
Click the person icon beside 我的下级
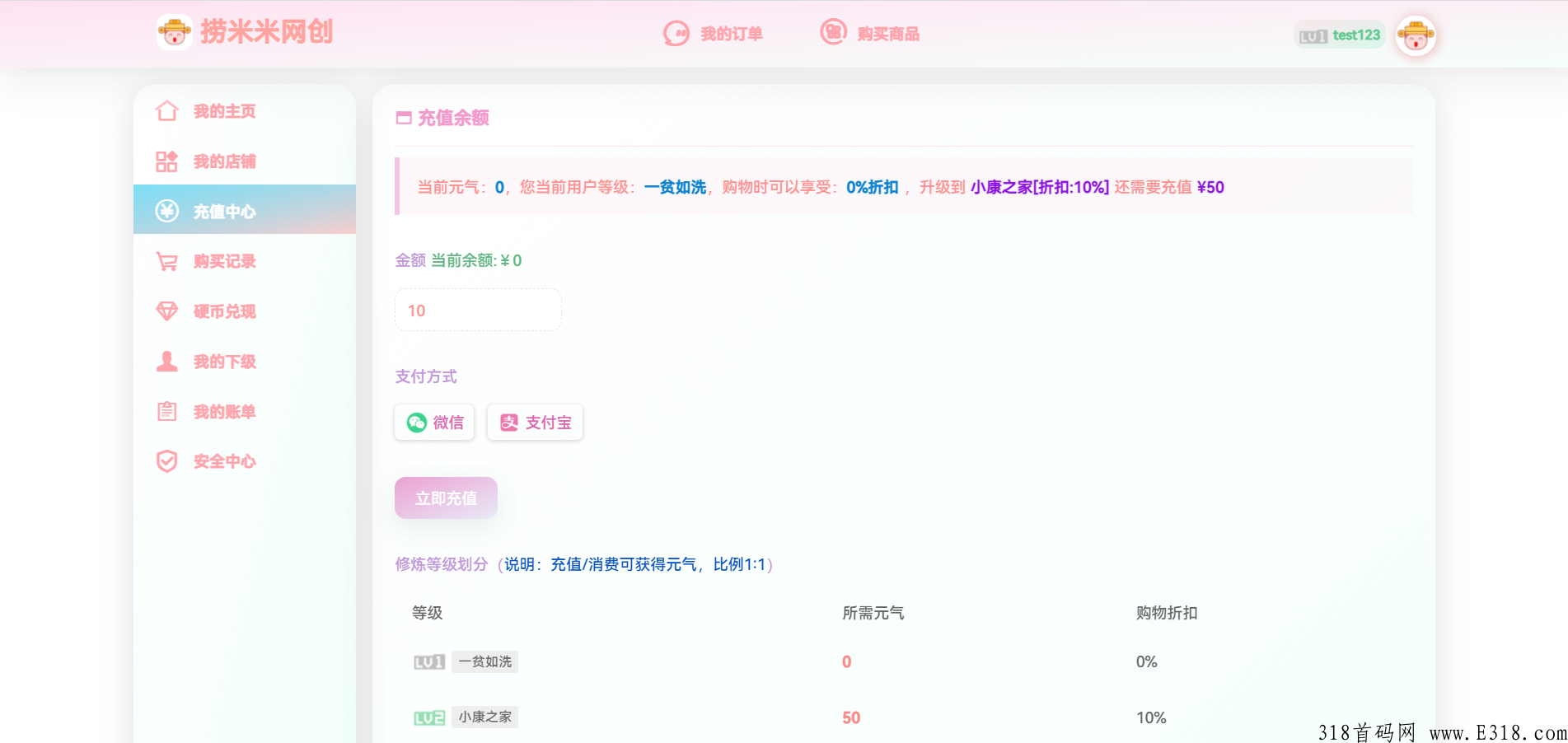point(167,362)
